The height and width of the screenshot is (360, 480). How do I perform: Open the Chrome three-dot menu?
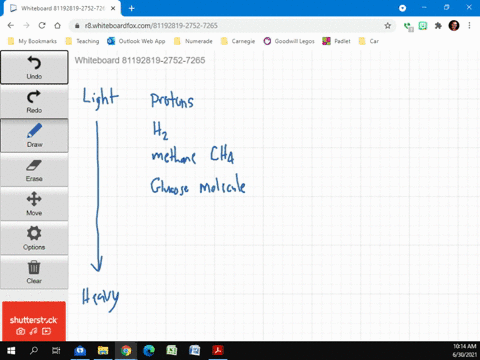point(469,26)
